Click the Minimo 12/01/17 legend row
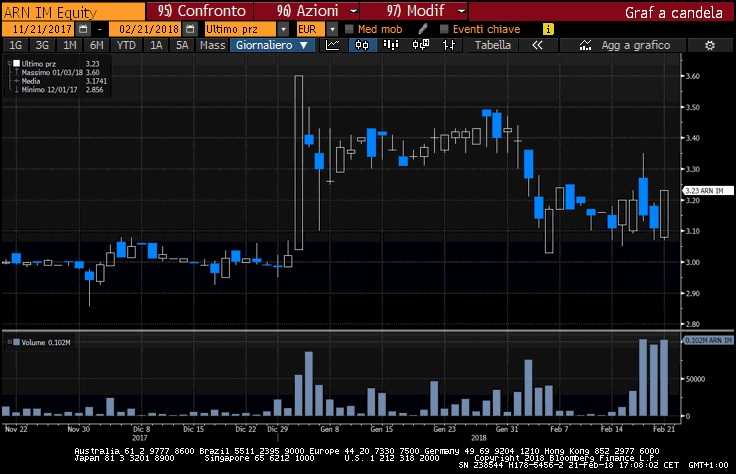This screenshot has height=474, width=736. [62, 90]
